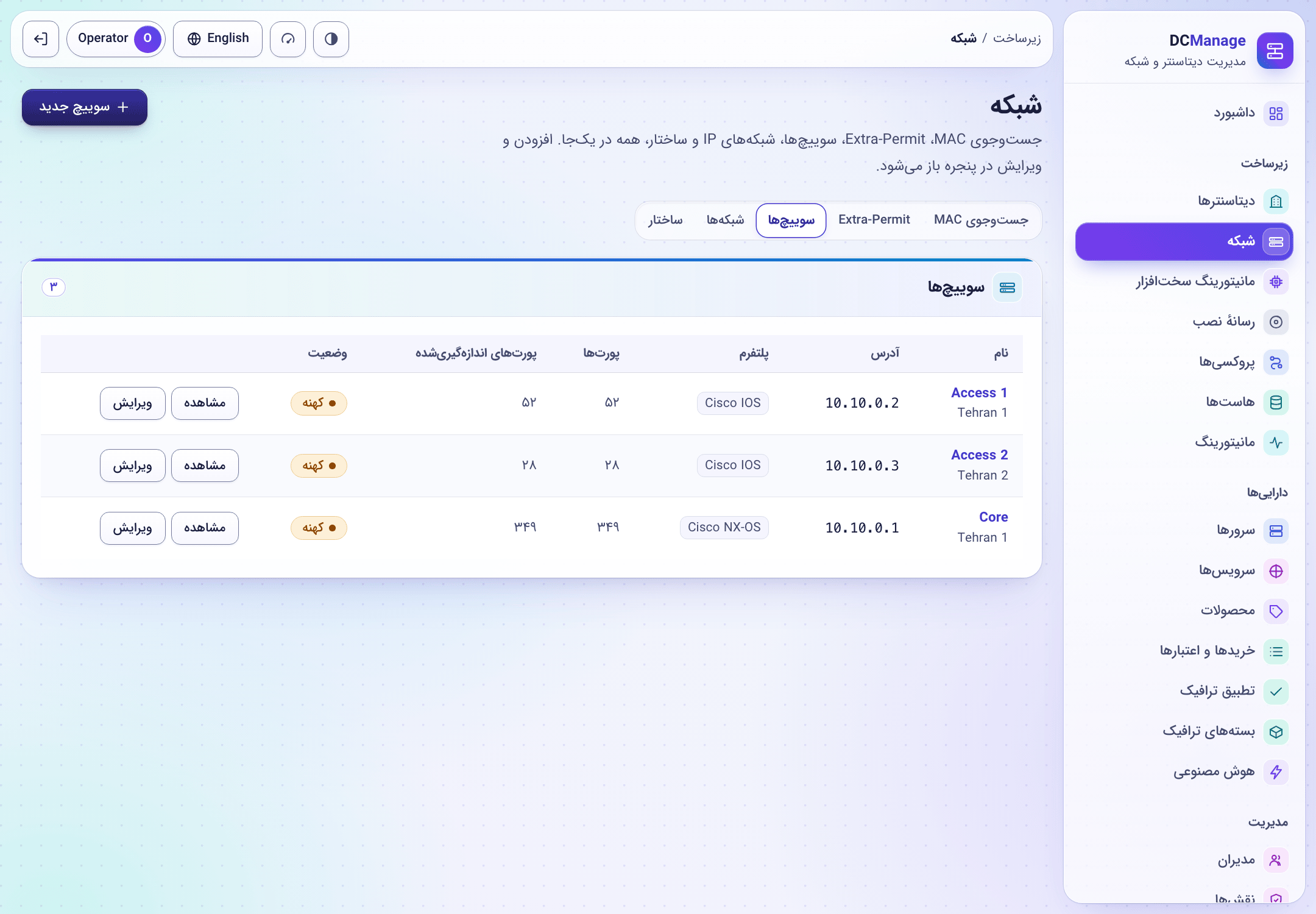Viewport: 1316px width, 914px height.
Task: Click the سوییچ جدید new switch button
Action: click(85, 107)
